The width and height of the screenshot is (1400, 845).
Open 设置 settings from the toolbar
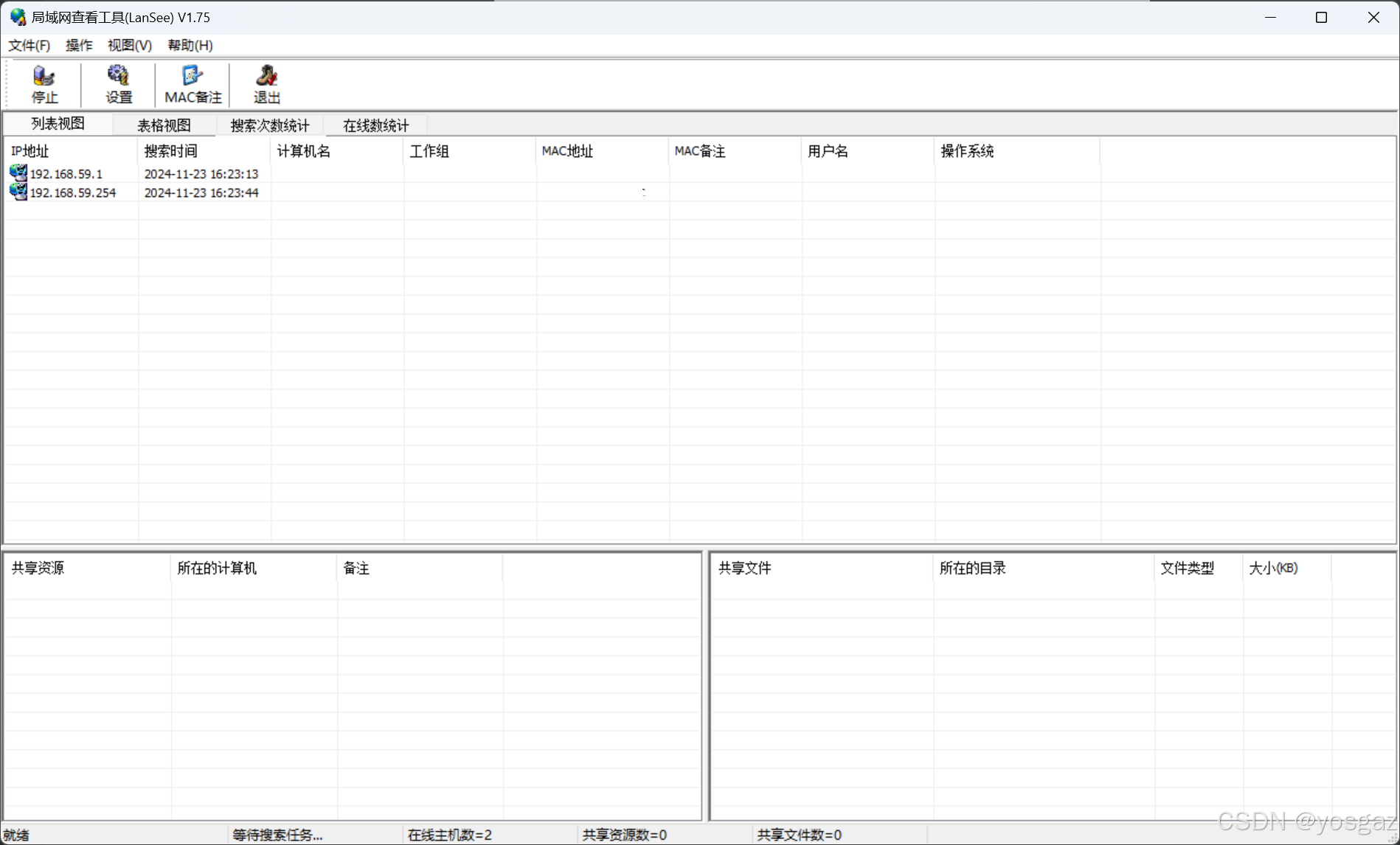[118, 84]
